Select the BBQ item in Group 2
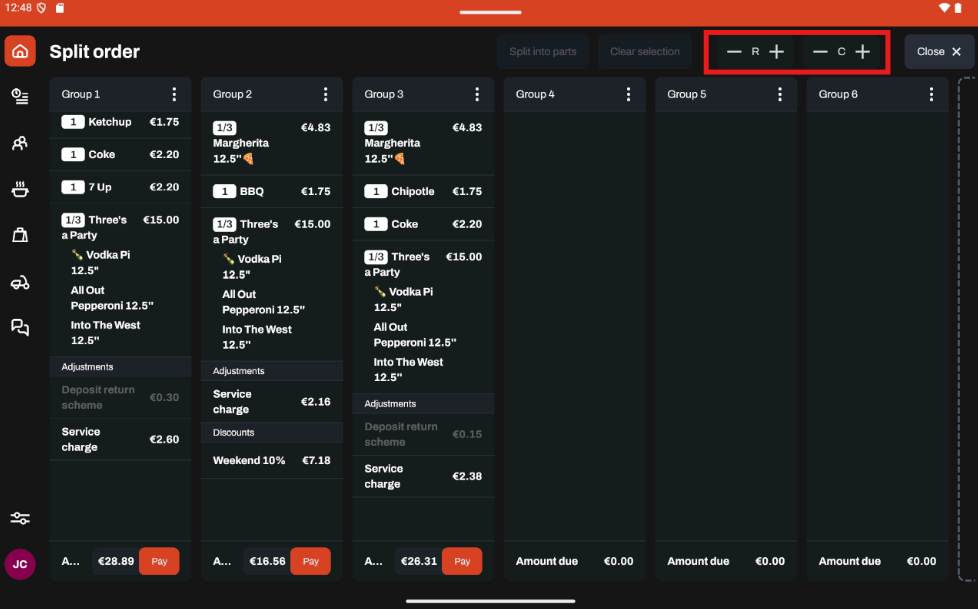This screenshot has height=609, width=978. coord(271,191)
